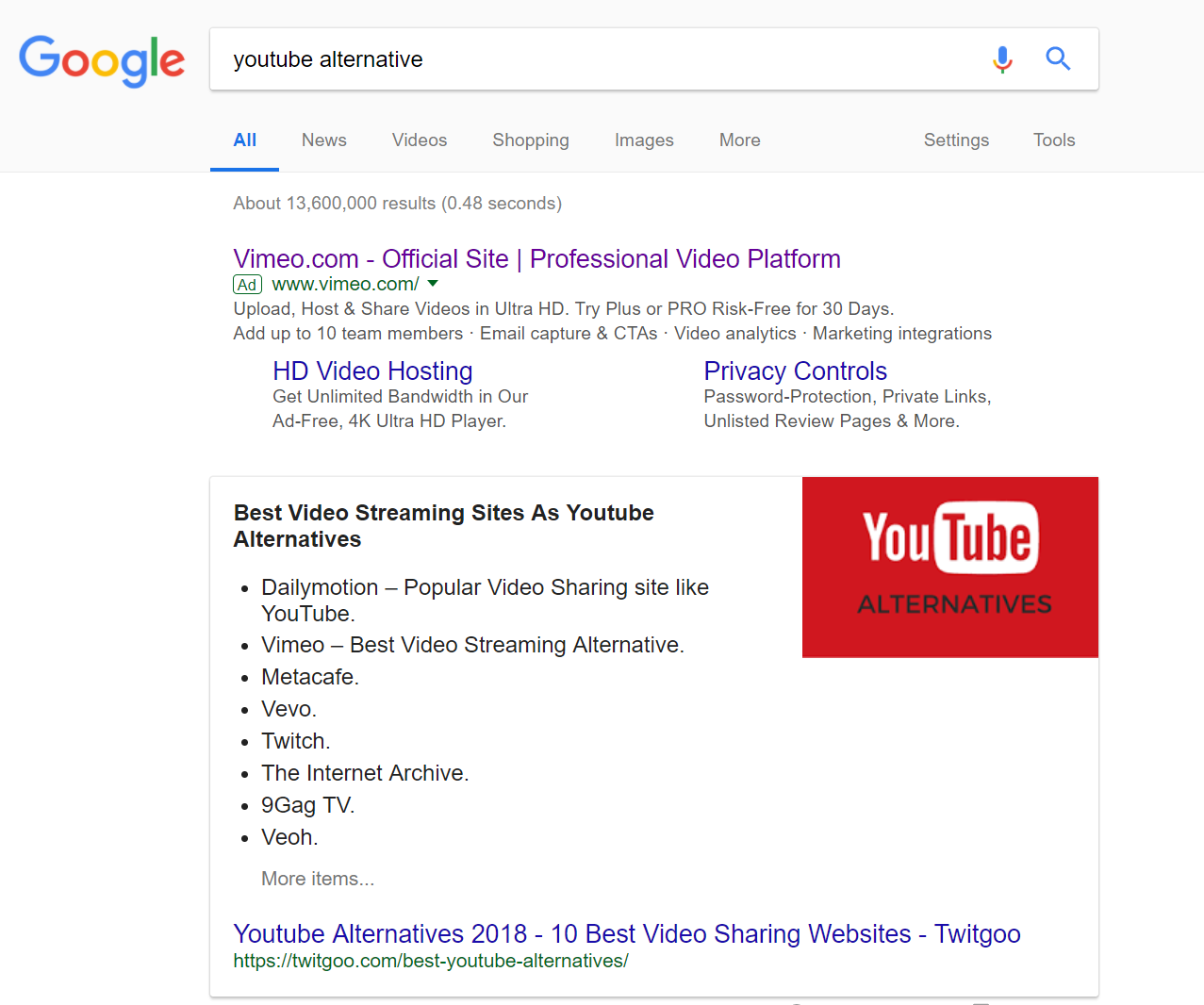The height and width of the screenshot is (1005, 1204).
Task: Open the Settings menu
Action: (956, 140)
